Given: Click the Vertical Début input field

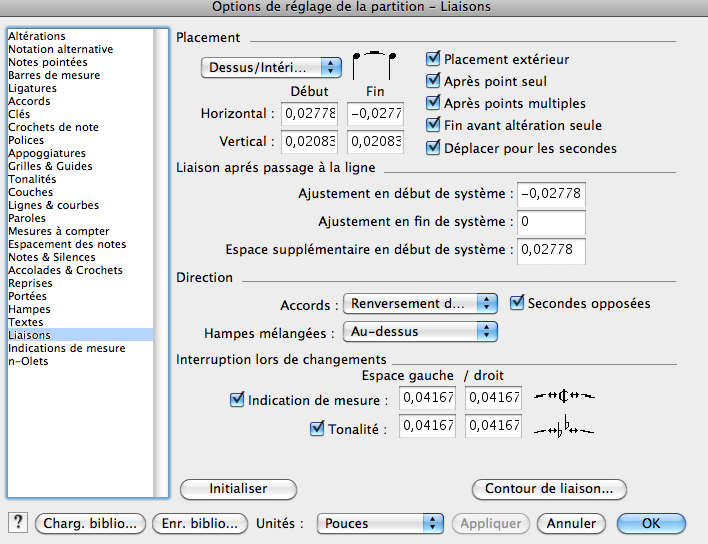Looking at the screenshot, I should pyautogui.click(x=310, y=141).
